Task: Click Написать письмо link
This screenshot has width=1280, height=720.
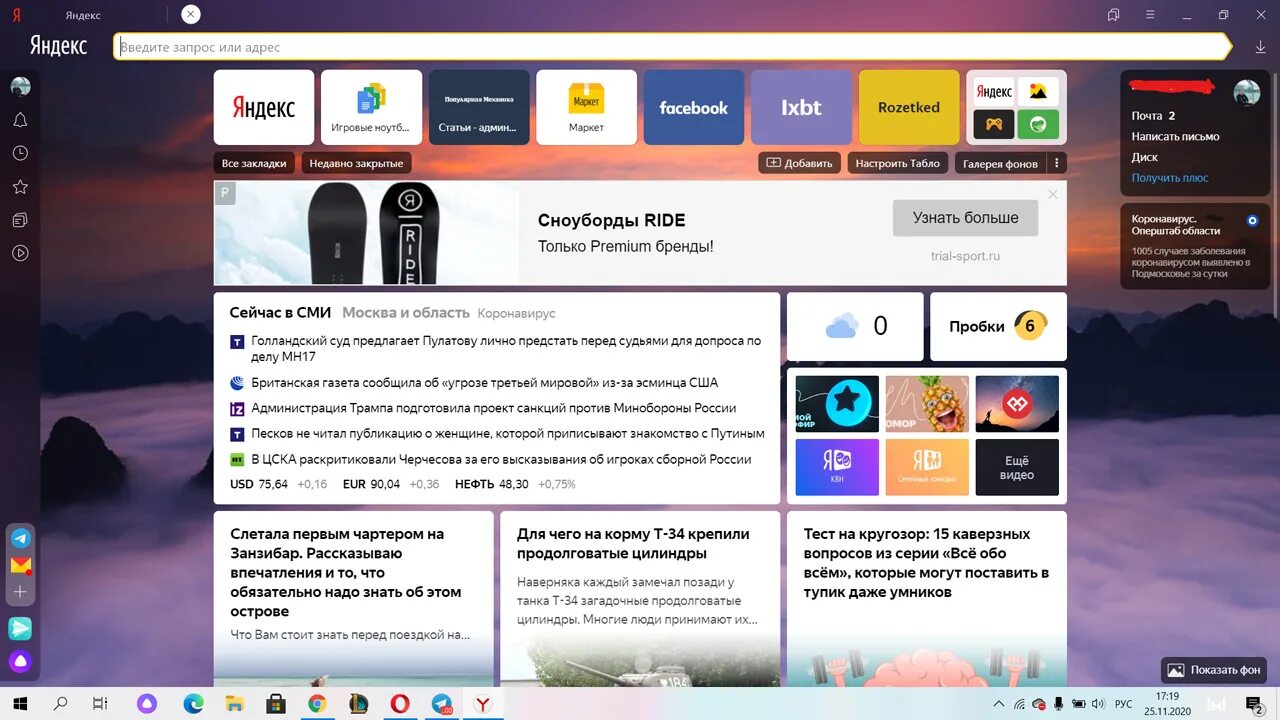Action: click(1175, 136)
